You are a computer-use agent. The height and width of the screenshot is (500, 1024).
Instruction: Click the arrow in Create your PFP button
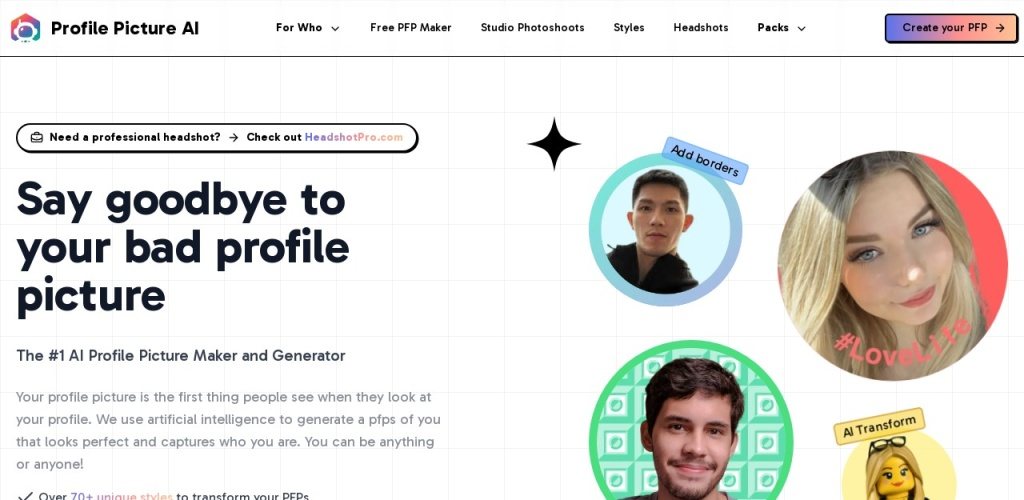coord(1000,28)
